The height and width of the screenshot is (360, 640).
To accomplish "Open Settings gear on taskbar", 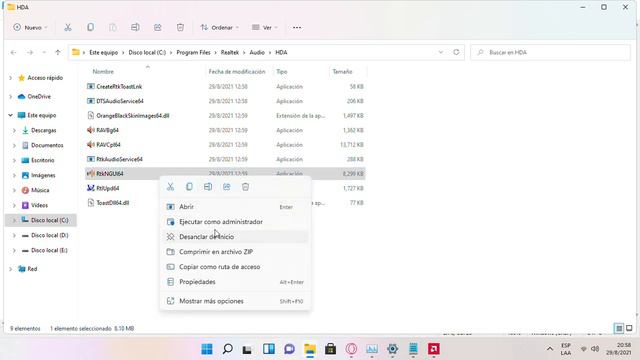I will 393,349.
